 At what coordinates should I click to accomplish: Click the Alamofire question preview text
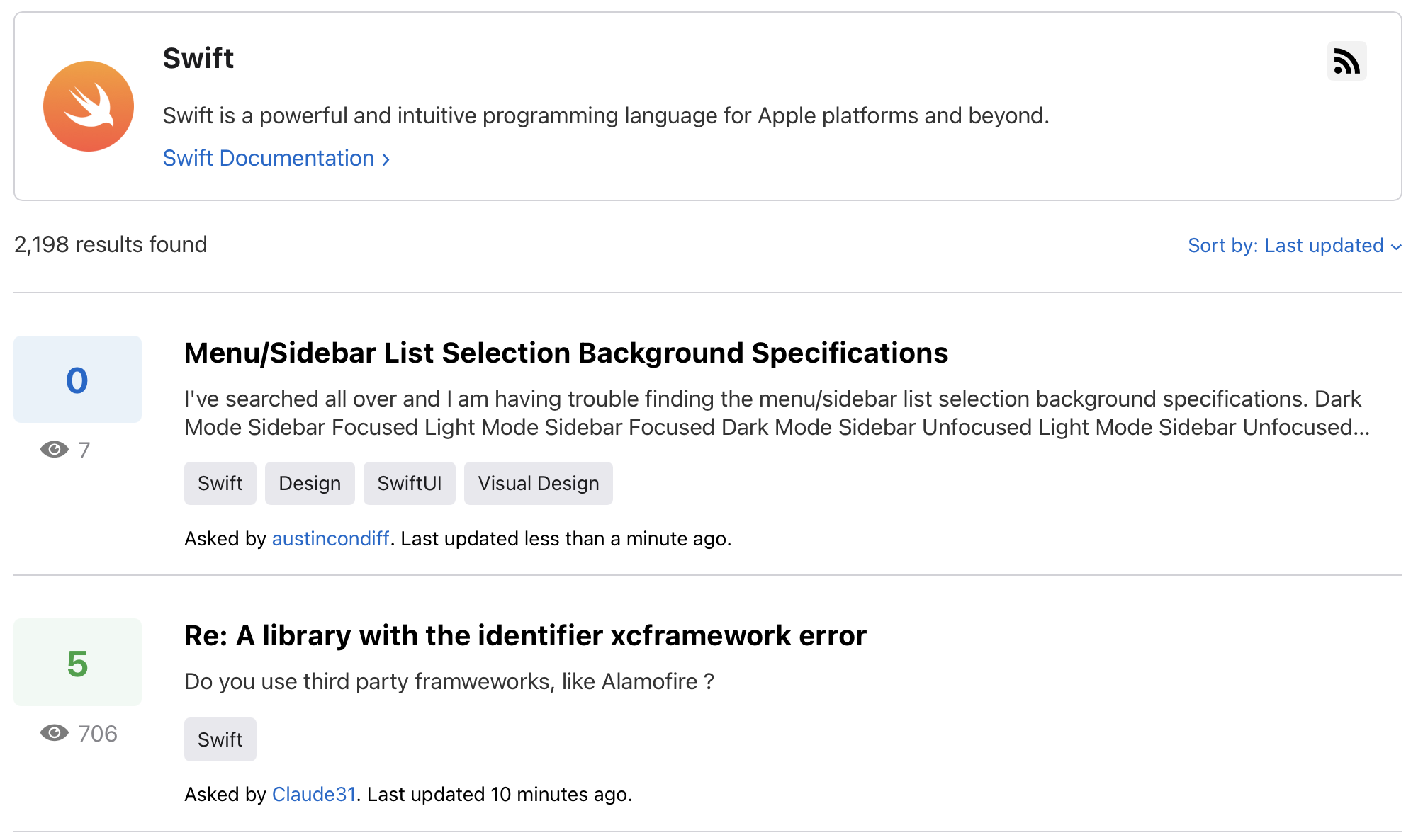pyautogui.click(x=449, y=681)
